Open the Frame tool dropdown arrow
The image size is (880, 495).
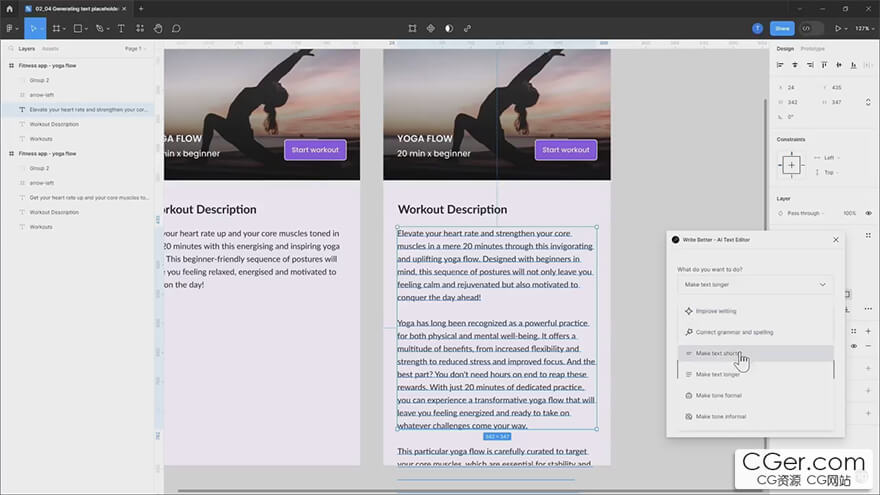(x=65, y=29)
